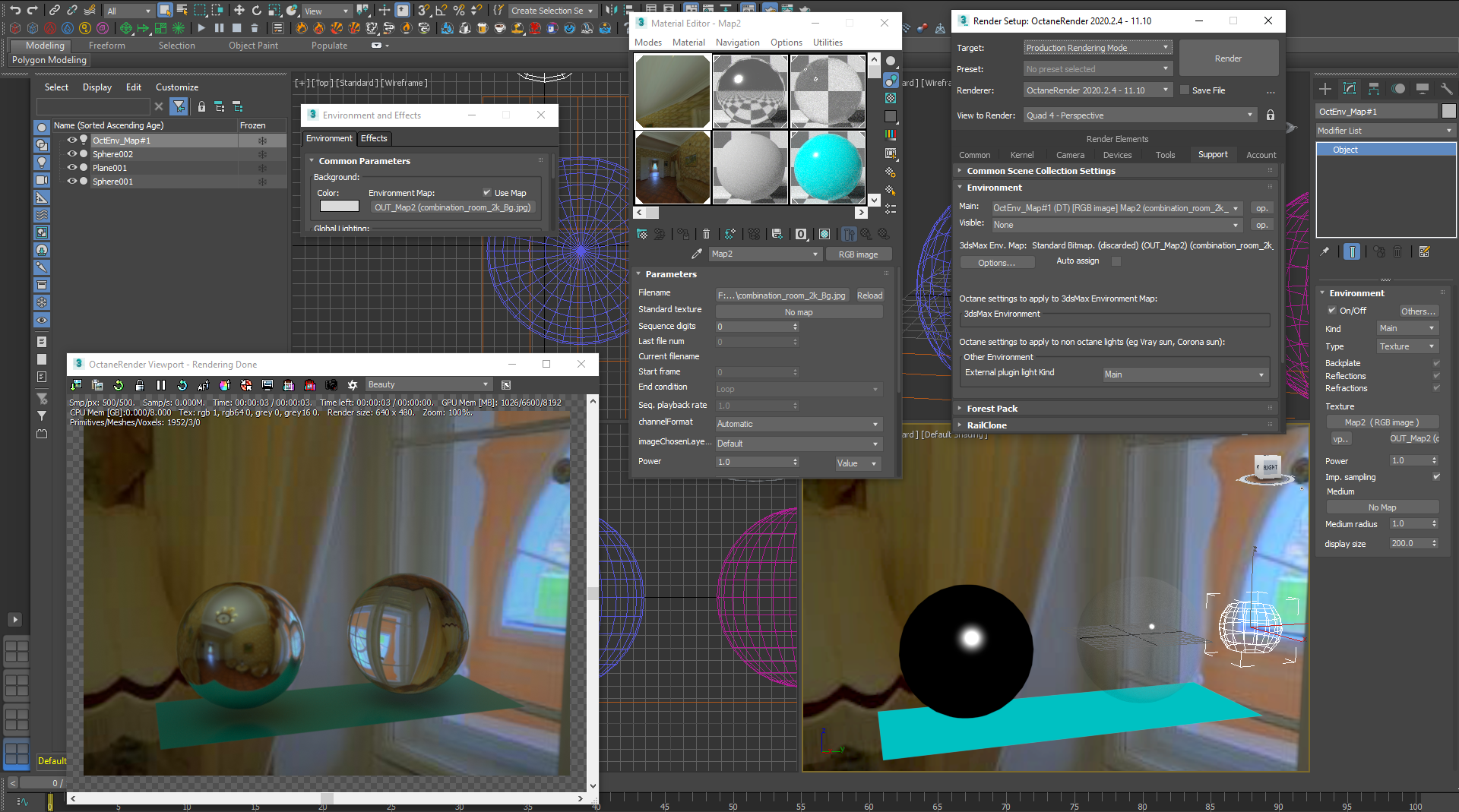This screenshot has height=812, width=1459.
Task: Click Go to Parent icon in Material Editor
Action: [x=866, y=234]
